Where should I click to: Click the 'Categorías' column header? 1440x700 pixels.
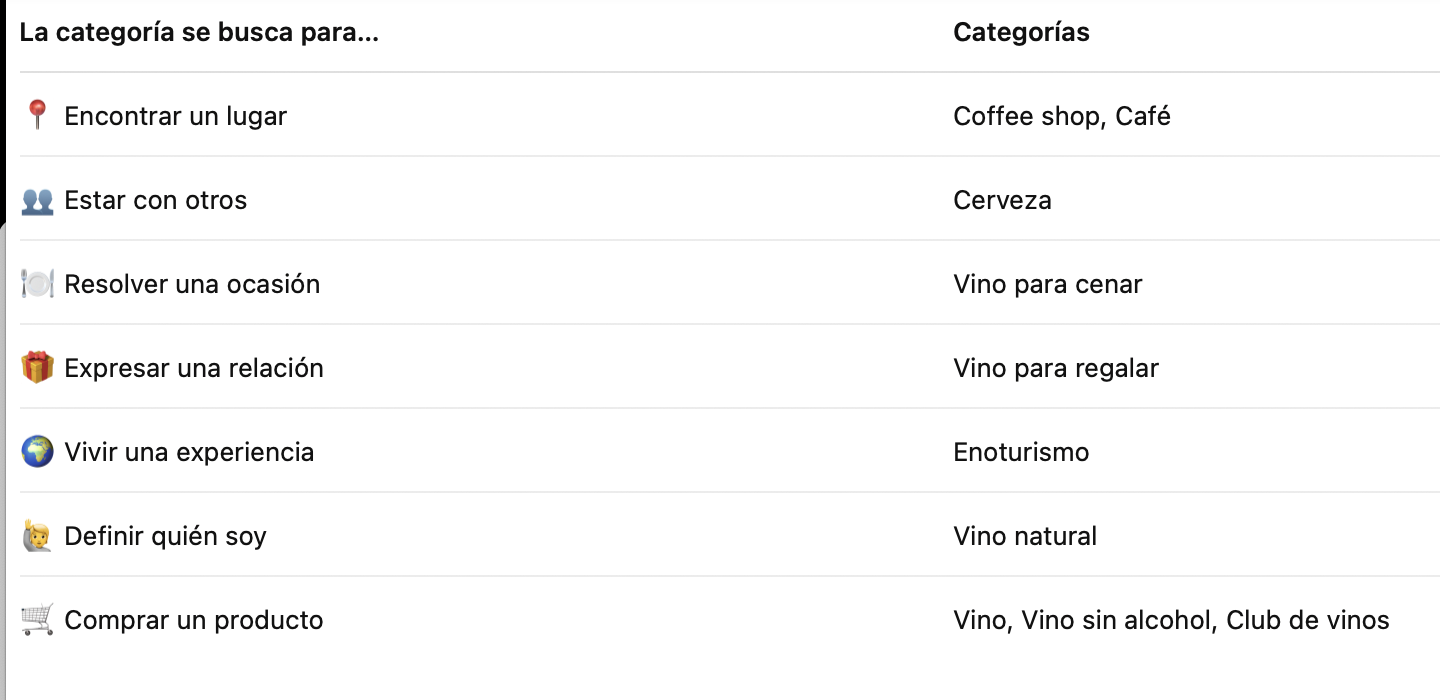[x=1021, y=32]
